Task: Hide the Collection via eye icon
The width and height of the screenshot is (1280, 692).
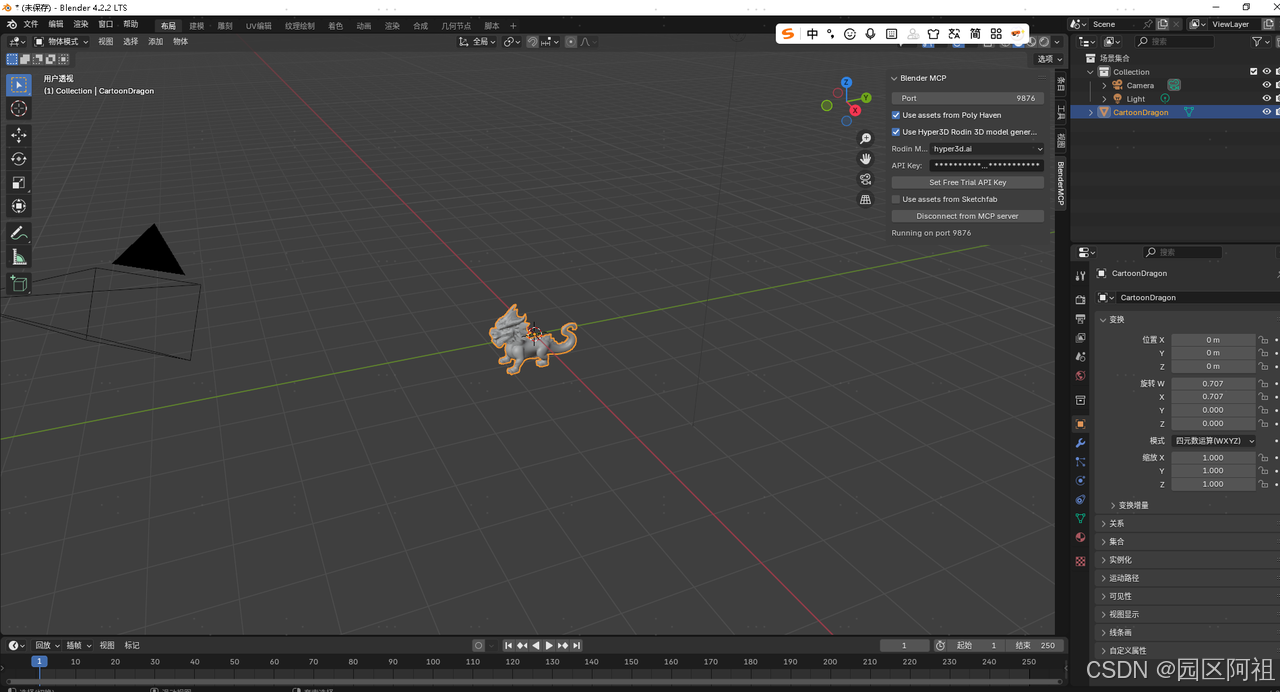Action: pyautogui.click(x=1267, y=72)
